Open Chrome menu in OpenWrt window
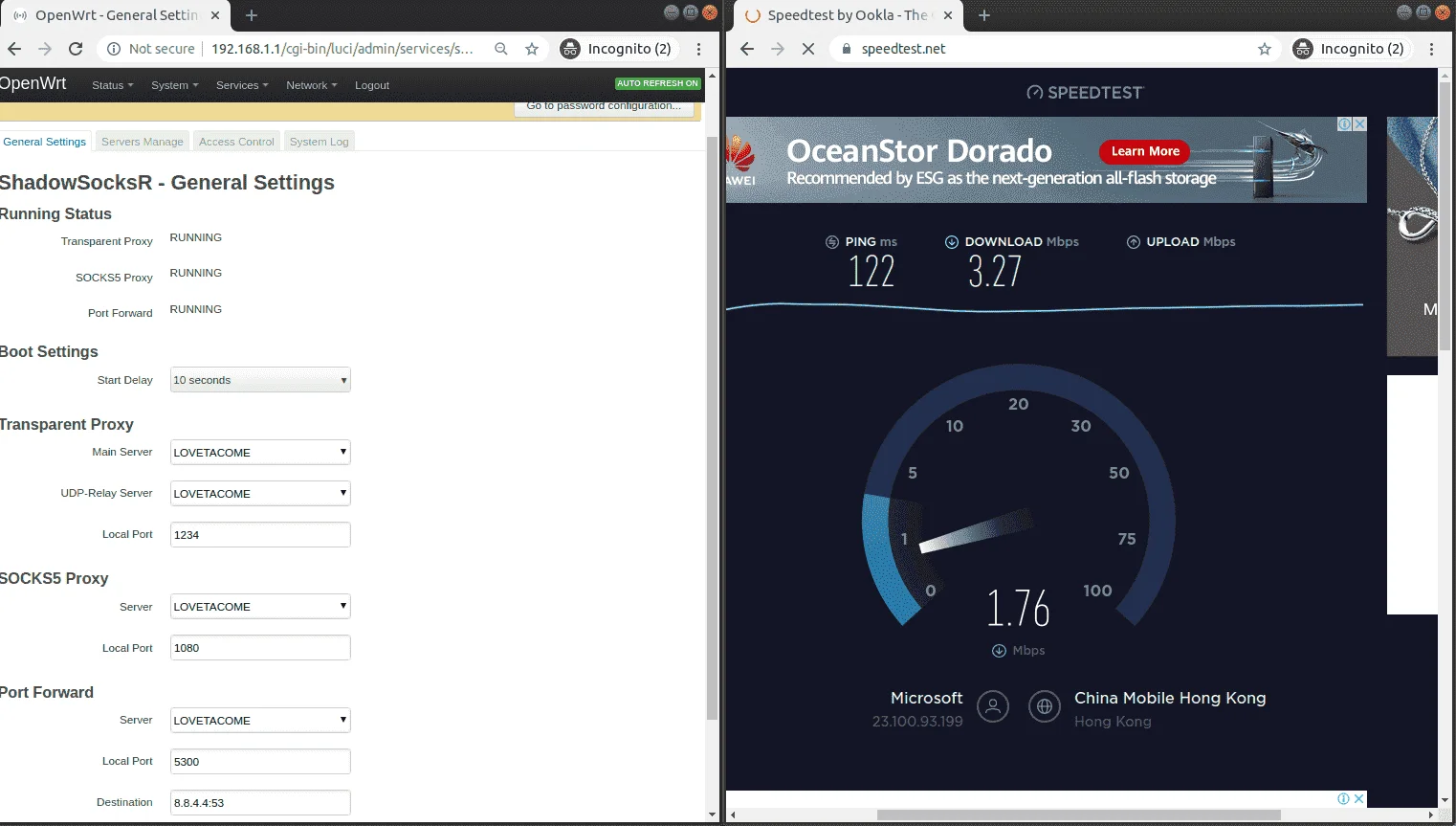 coord(699,49)
